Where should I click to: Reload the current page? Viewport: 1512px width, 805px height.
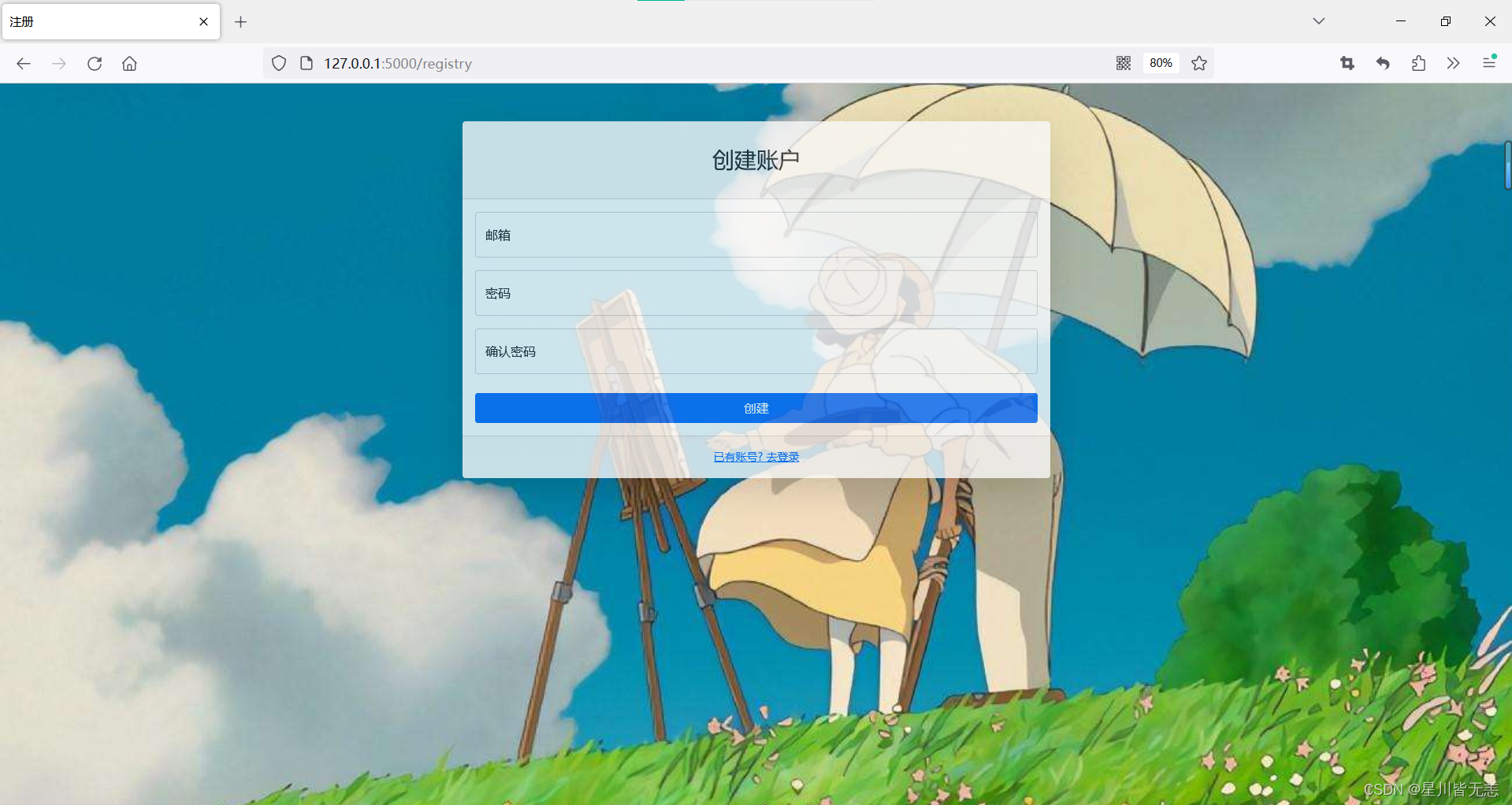(x=95, y=64)
